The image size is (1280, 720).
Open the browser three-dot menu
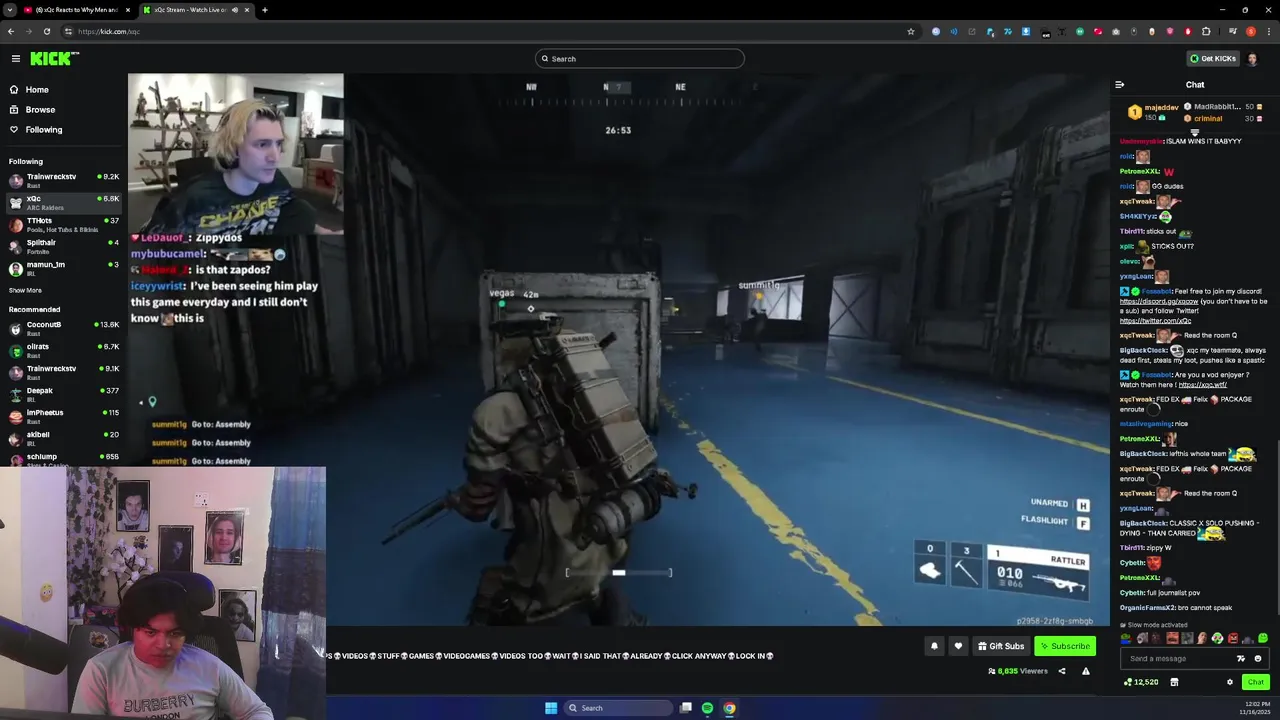(x=1269, y=31)
